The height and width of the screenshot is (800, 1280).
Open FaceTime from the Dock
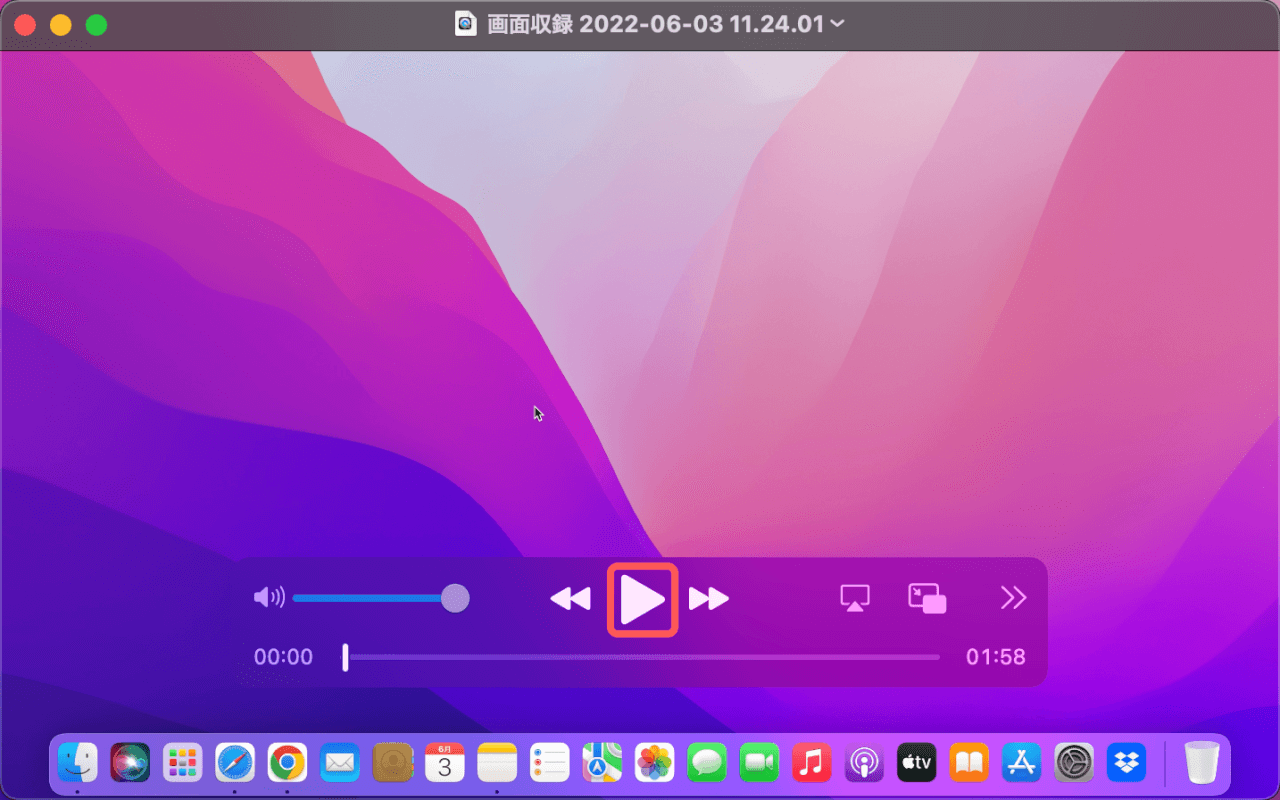pyautogui.click(x=759, y=763)
